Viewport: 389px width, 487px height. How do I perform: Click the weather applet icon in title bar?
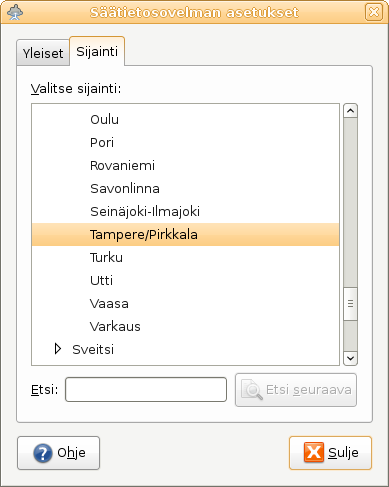click(15, 13)
